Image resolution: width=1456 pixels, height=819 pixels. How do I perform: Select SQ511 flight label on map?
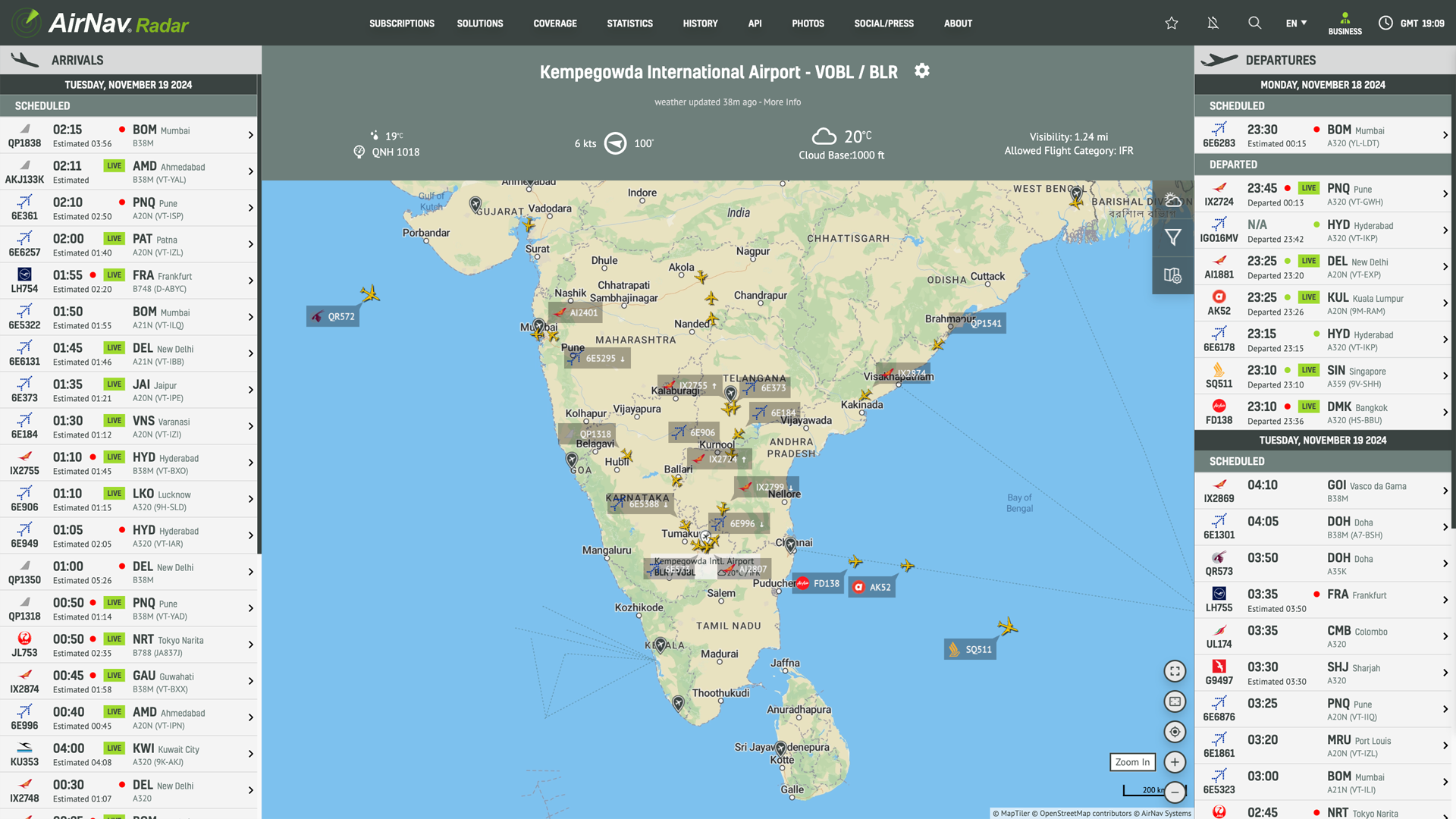[x=970, y=649]
